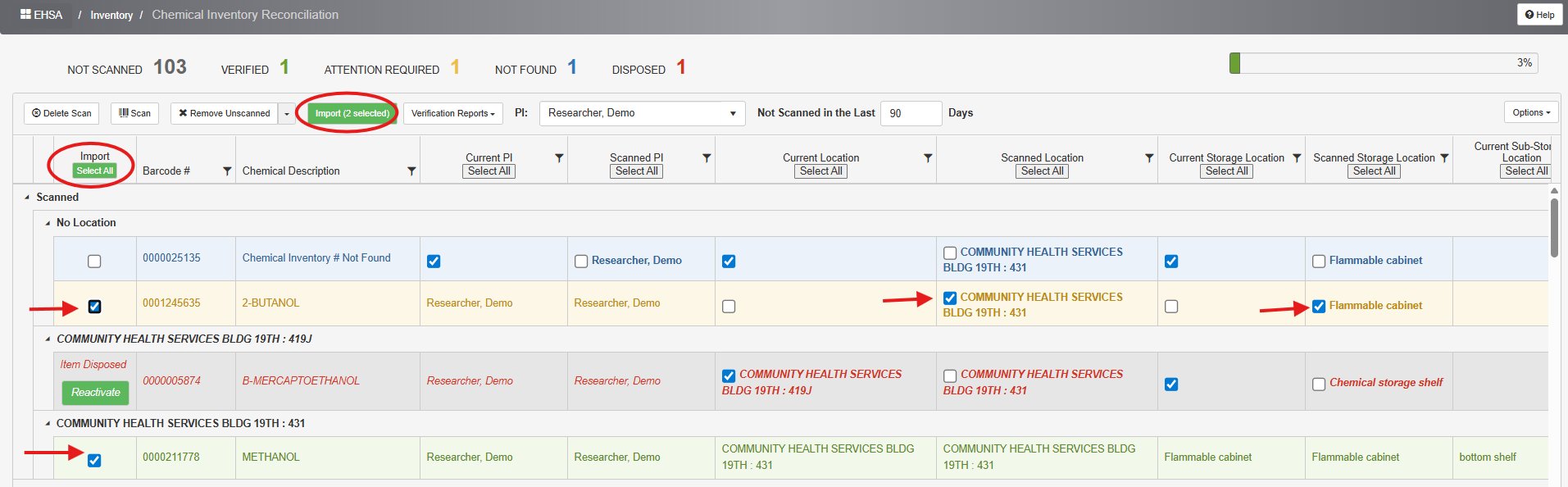Click the Scan barcode button

pos(134,113)
